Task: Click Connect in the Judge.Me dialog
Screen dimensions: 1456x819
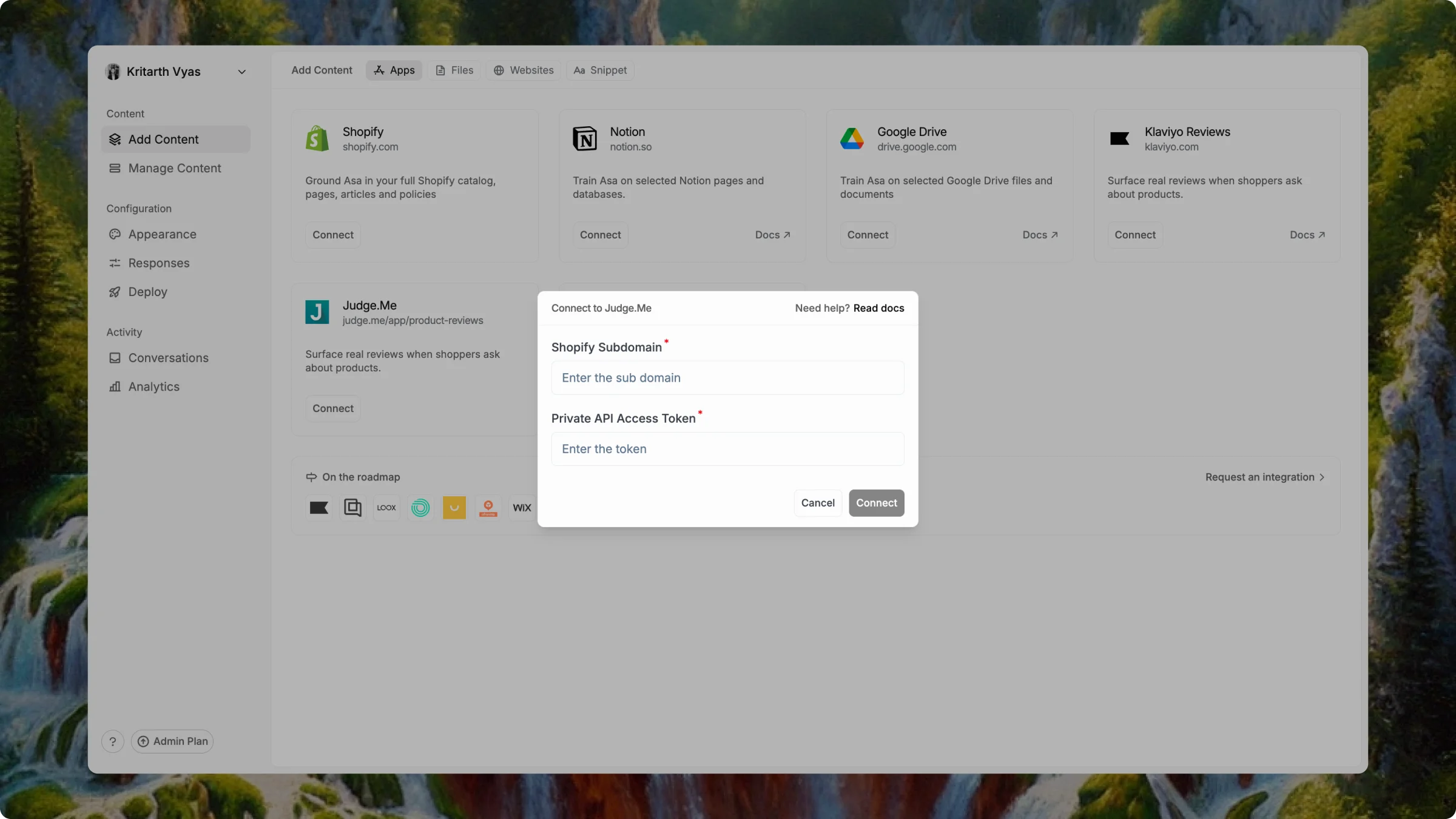Action: point(876,503)
